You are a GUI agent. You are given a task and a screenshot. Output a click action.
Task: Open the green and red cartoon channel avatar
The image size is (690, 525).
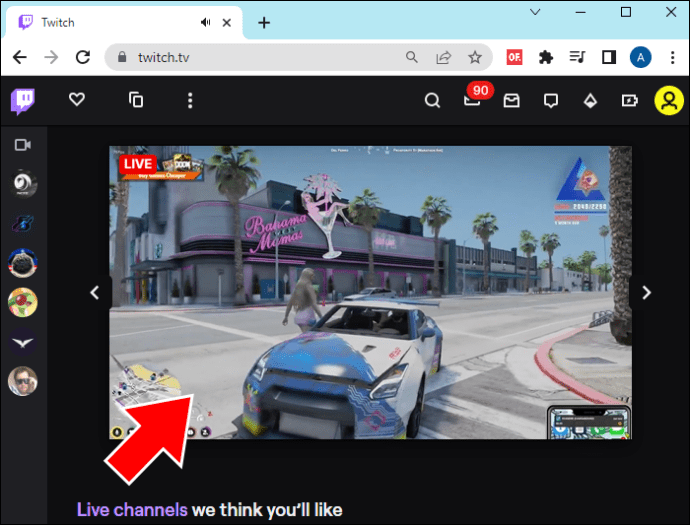point(23,302)
